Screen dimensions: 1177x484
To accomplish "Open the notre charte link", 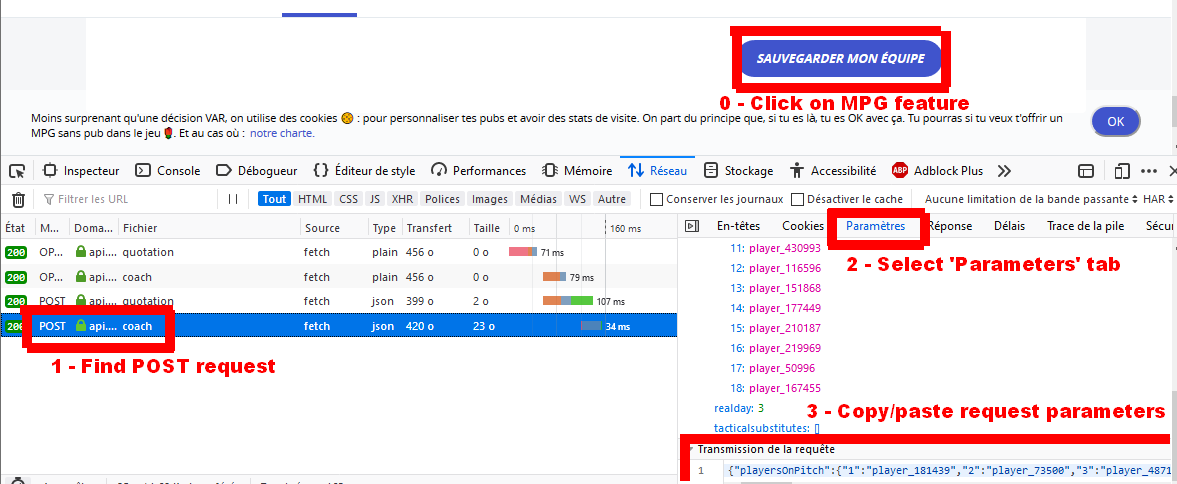I will pyautogui.click(x=281, y=134).
